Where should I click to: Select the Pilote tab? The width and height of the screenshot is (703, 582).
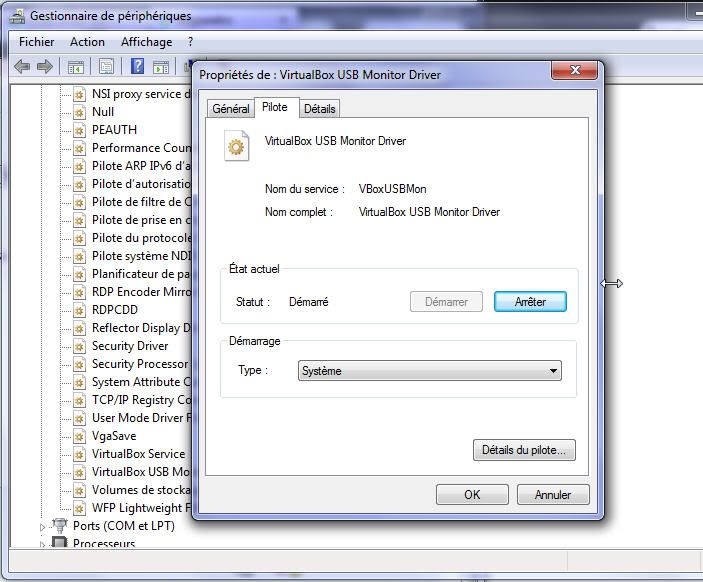(275, 107)
